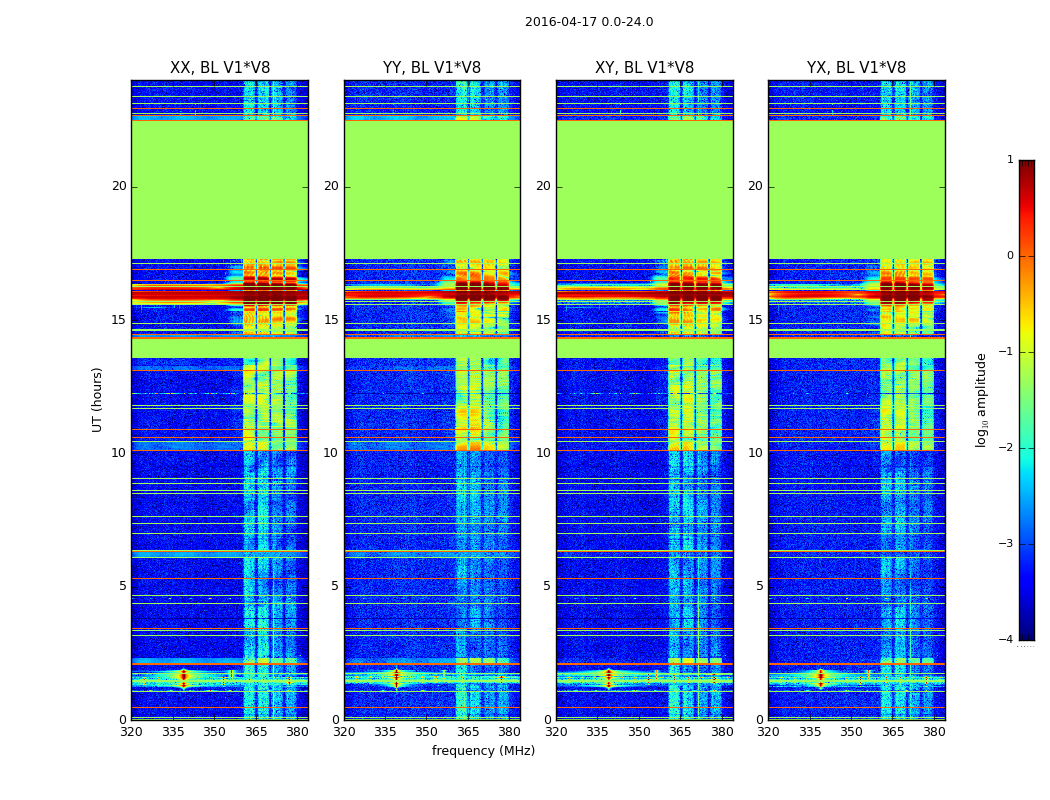Select the "XX, BL V1*V8" subplot title
This screenshot has width=1050, height=800.
click(x=220, y=68)
